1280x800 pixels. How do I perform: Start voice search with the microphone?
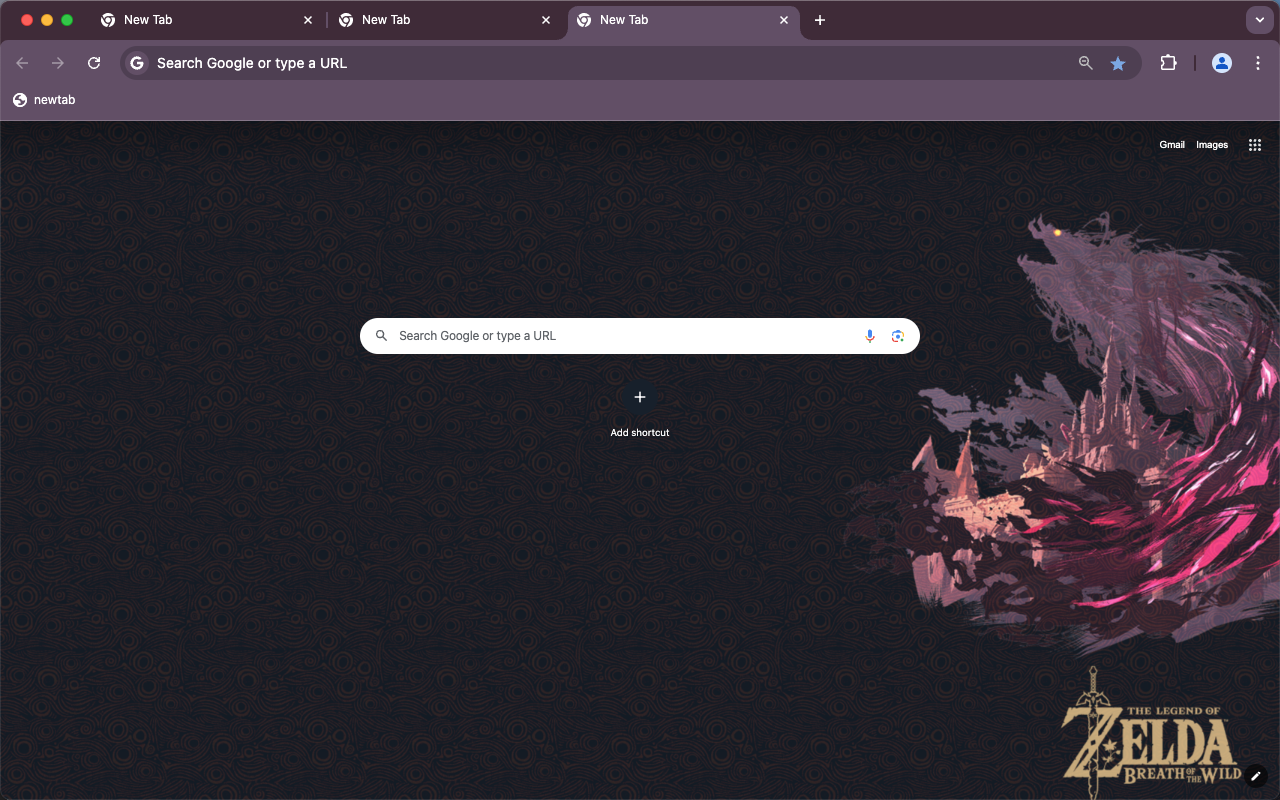click(x=870, y=336)
